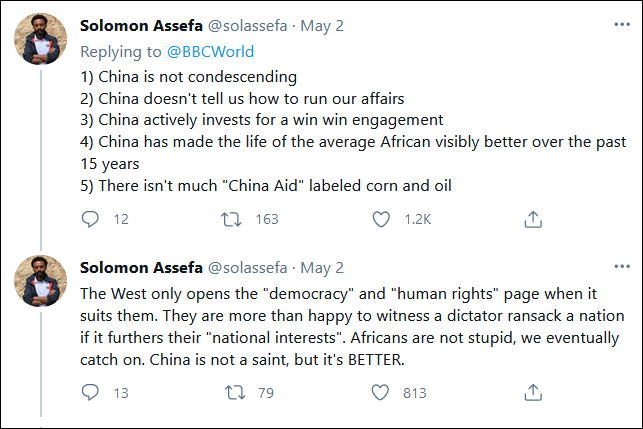This screenshot has width=643, height=429.
Task: Reply to the second tweet about the West
Action: (x=90, y=392)
